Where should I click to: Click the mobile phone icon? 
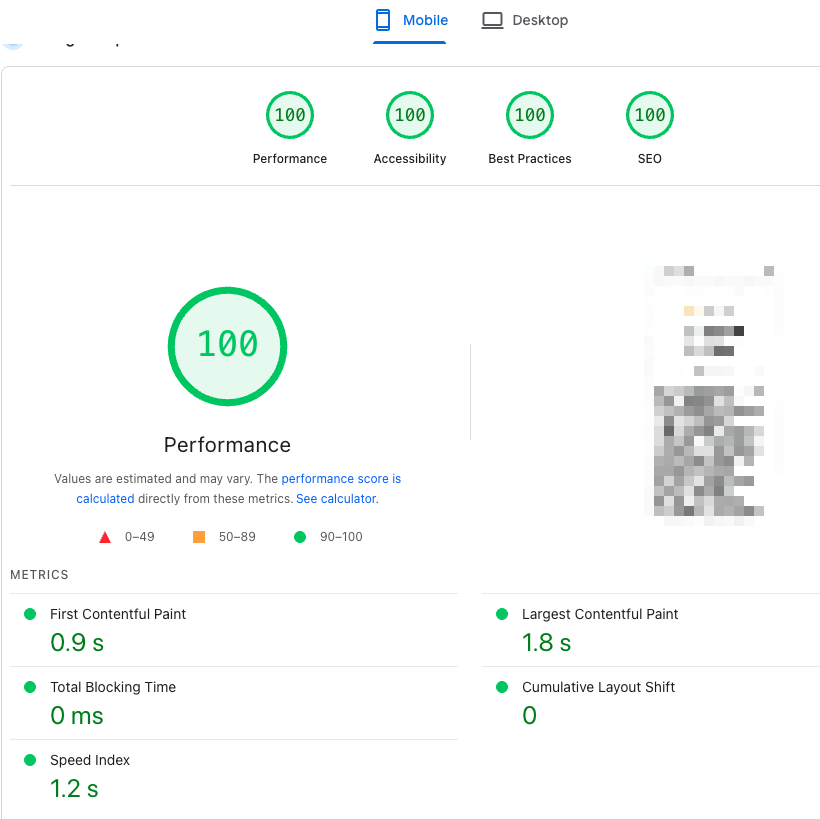[x=383, y=20]
